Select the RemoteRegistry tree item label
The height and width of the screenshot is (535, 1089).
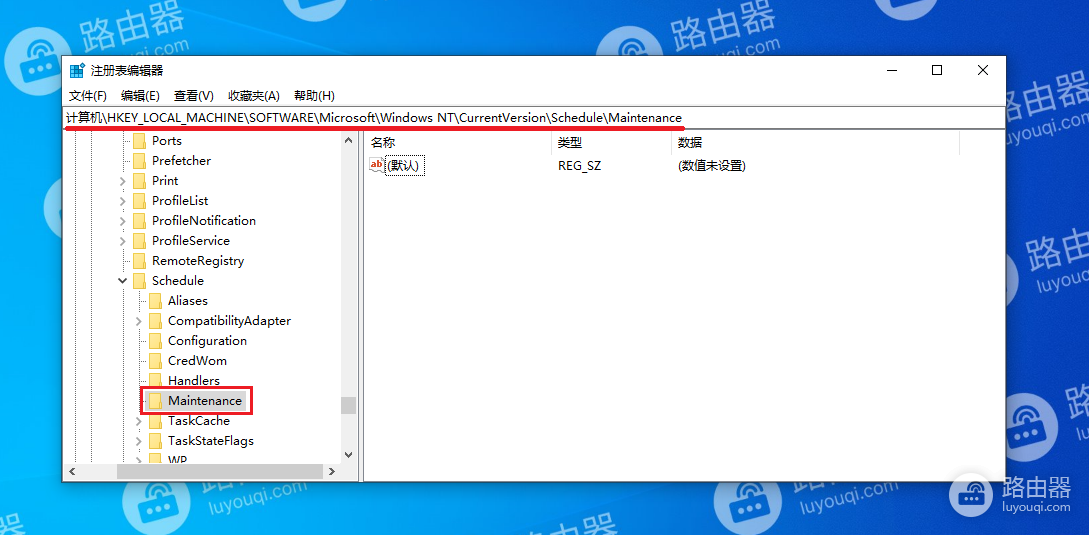coord(198,261)
